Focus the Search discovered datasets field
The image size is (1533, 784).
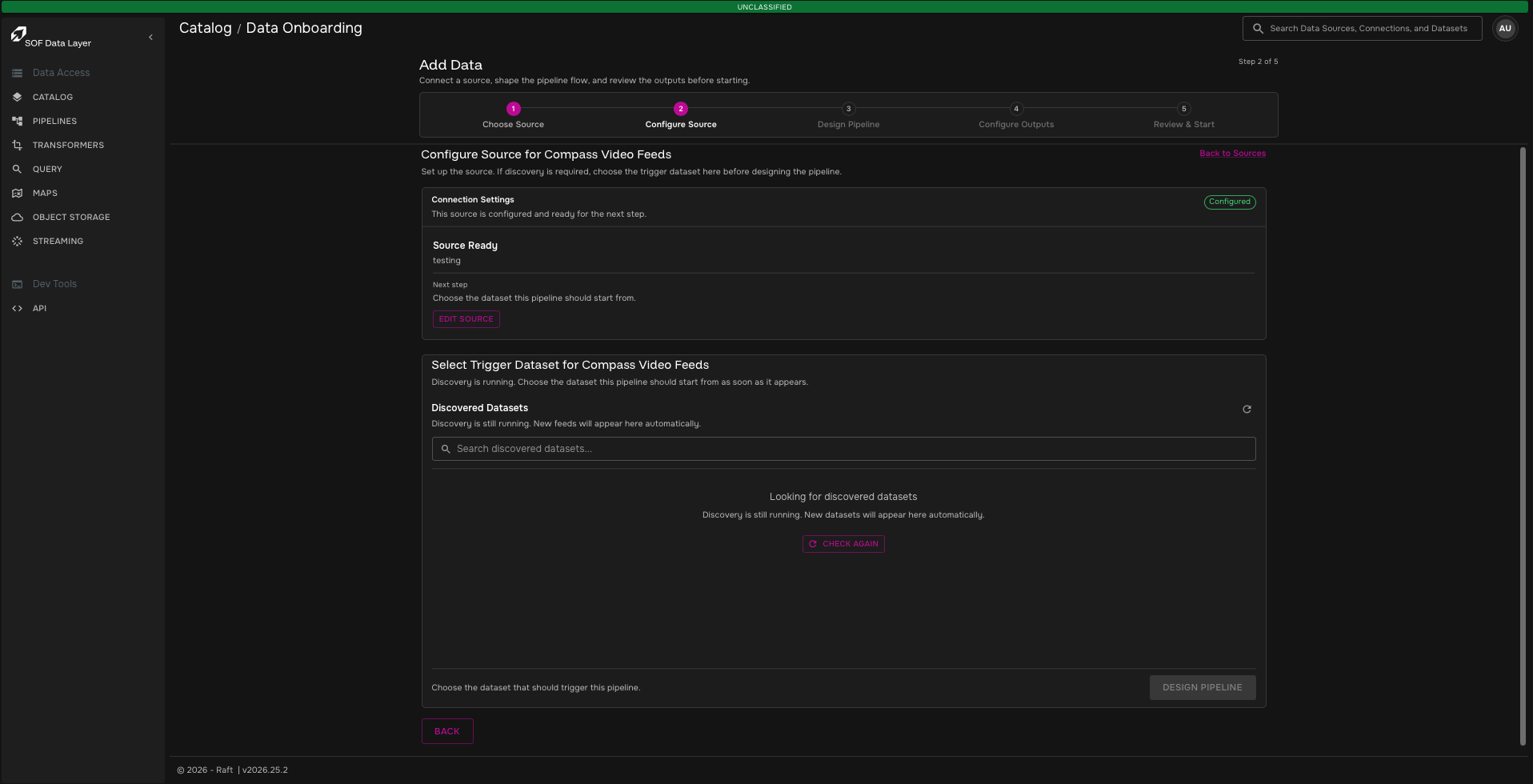click(843, 449)
